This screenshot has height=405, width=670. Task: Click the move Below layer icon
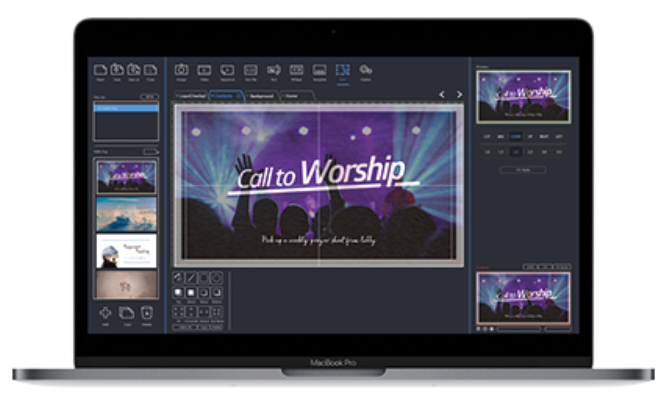[204, 293]
